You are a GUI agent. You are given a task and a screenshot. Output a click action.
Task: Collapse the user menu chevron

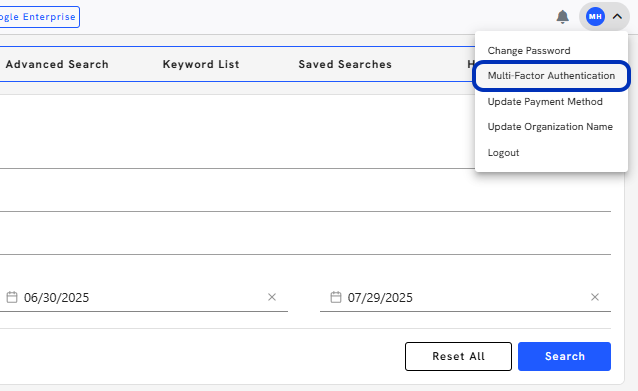[617, 17]
